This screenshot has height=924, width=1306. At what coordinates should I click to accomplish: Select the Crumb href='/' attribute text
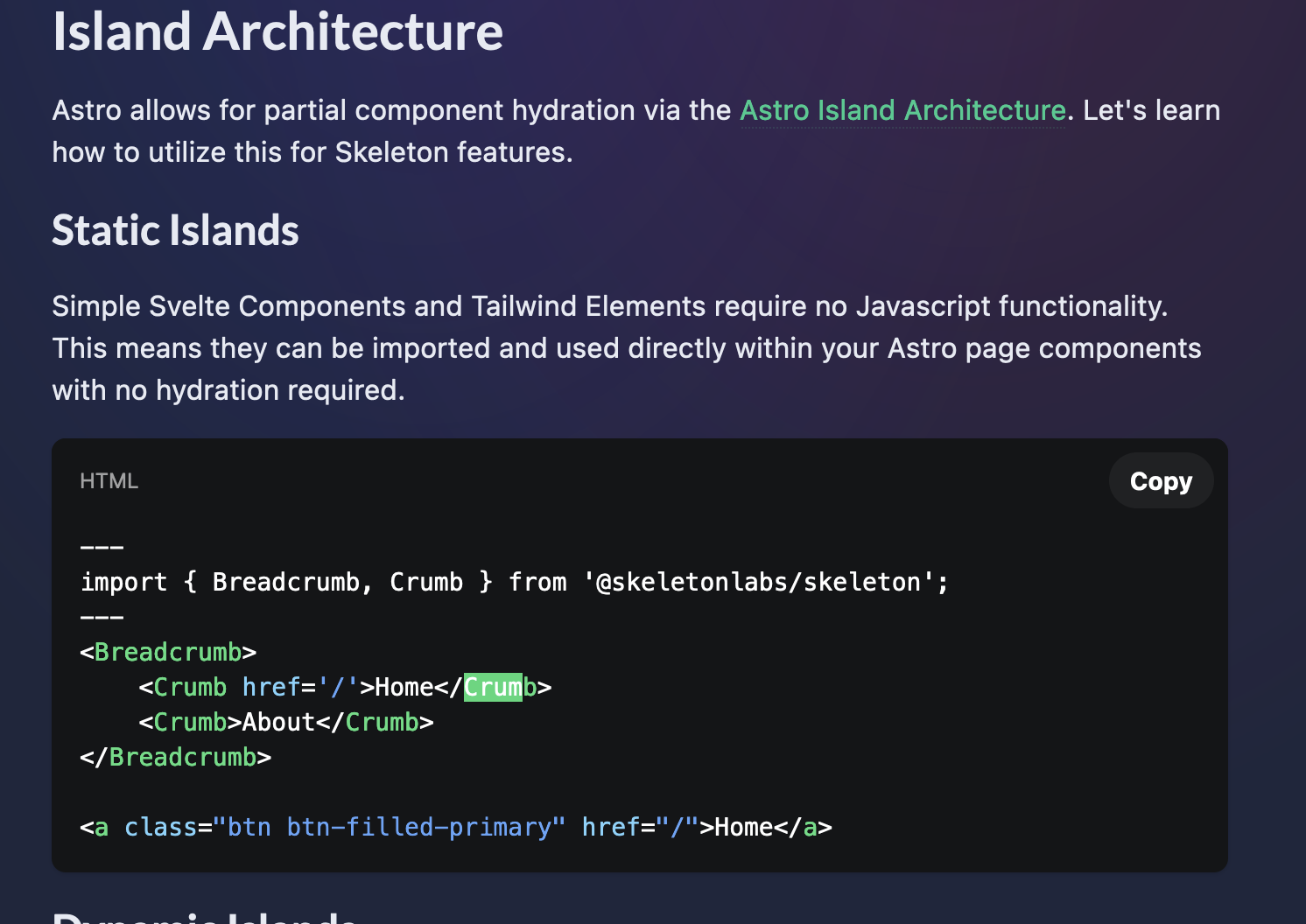(302, 687)
